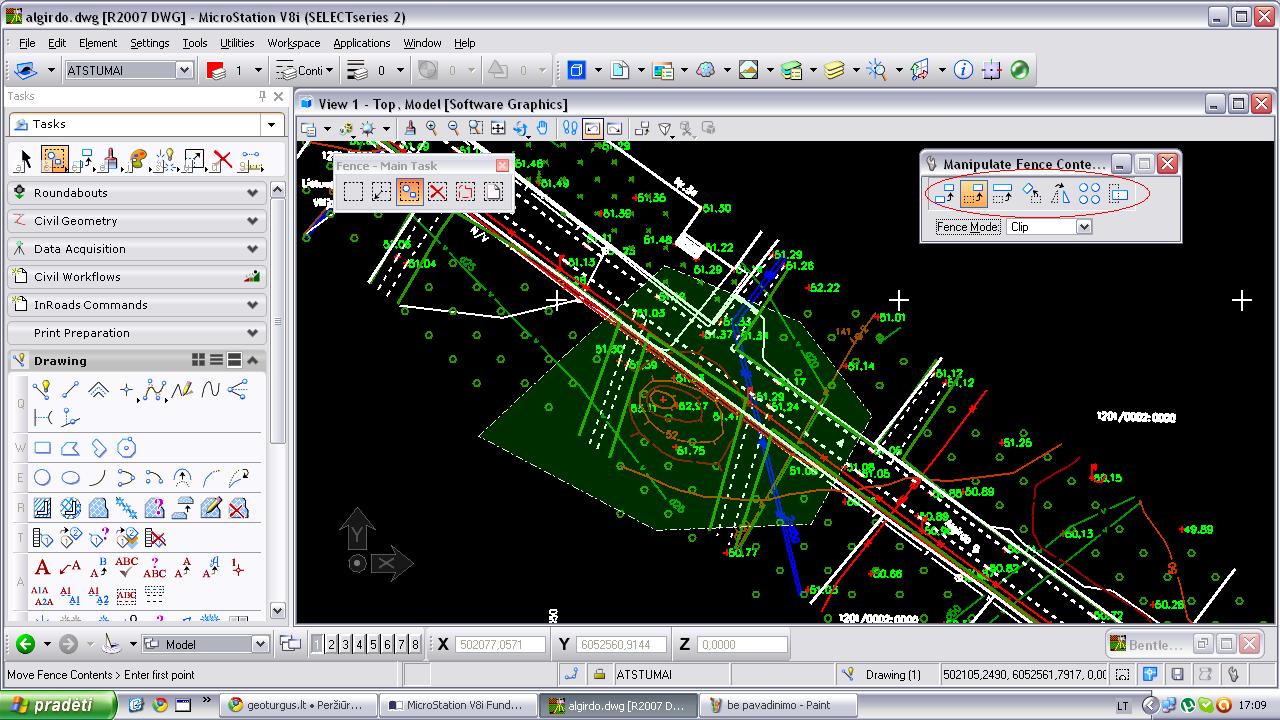1280x720 pixels.
Task: Click the Zoom Out magnifier in View 1
Action: (453, 128)
